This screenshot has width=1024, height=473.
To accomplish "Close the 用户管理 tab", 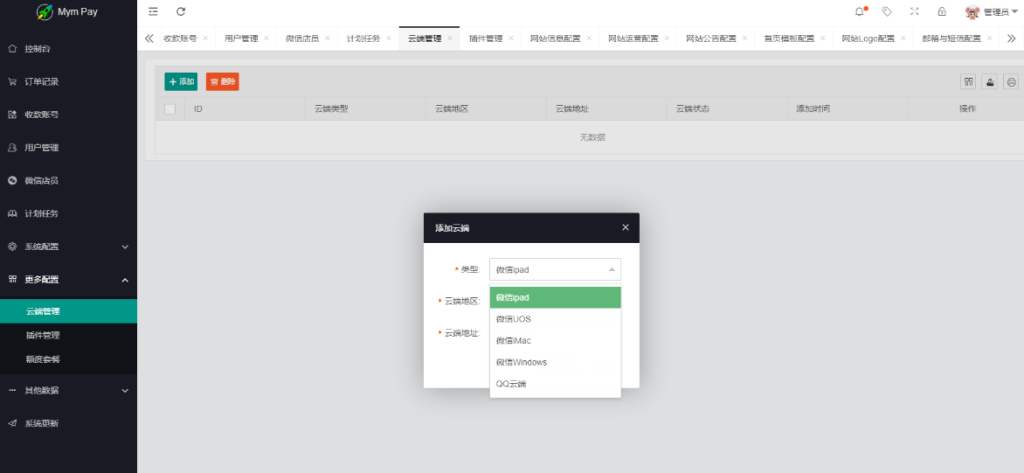I will pyautogui.click(x=266, y=39).
